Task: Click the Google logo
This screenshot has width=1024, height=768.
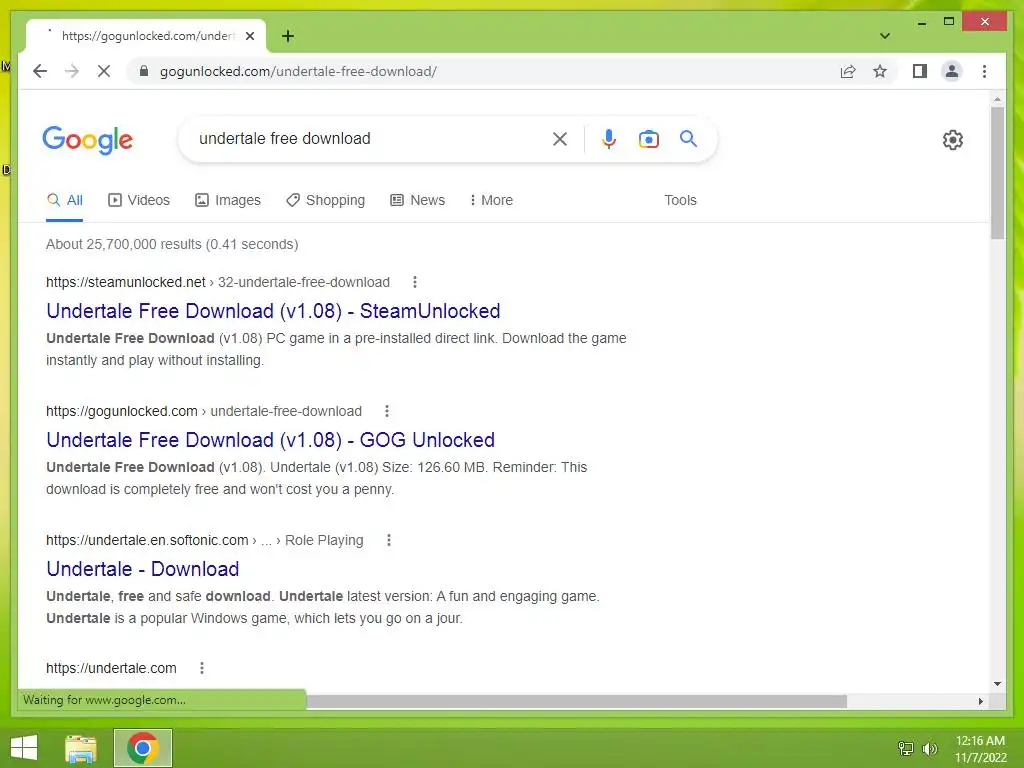Action: [88, 140]
